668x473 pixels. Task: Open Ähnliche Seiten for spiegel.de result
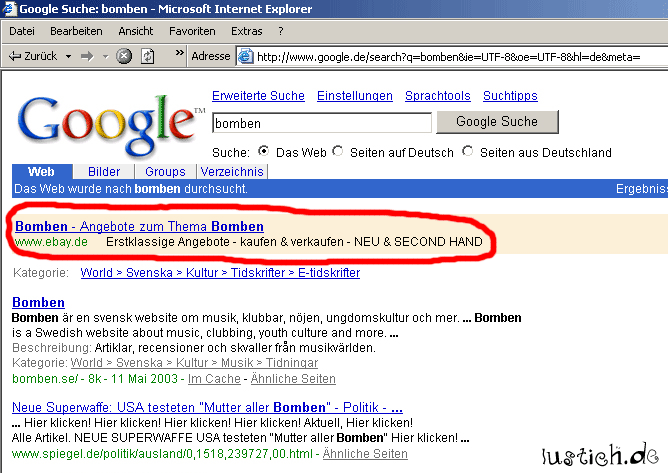pos(365,453)
